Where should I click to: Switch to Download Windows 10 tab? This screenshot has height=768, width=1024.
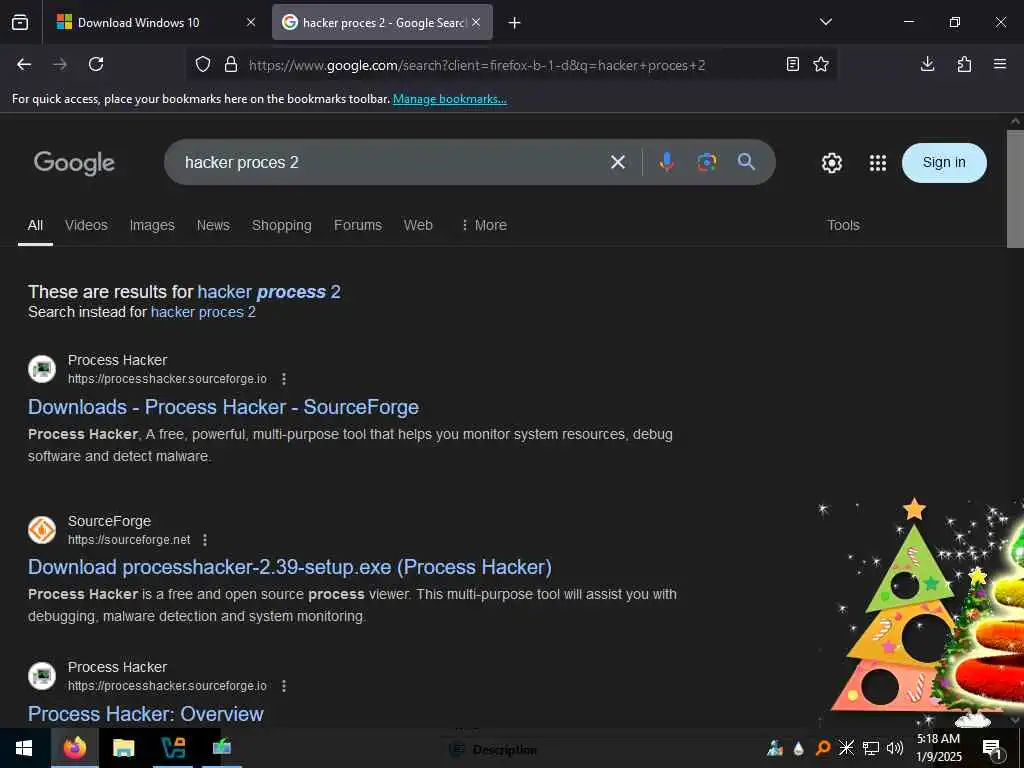coord(155,22)
